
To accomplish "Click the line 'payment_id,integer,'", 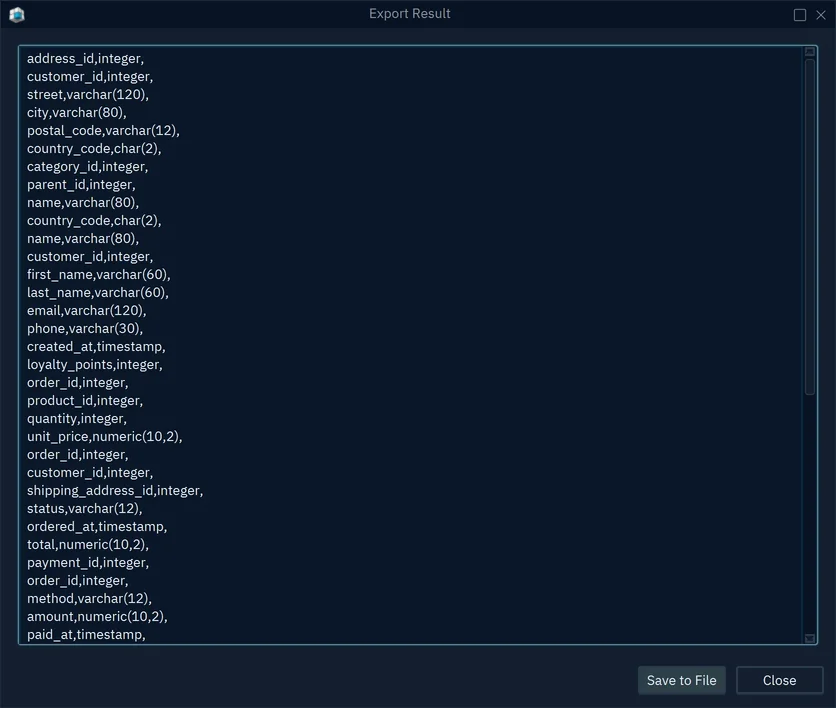I will (88, 562).
